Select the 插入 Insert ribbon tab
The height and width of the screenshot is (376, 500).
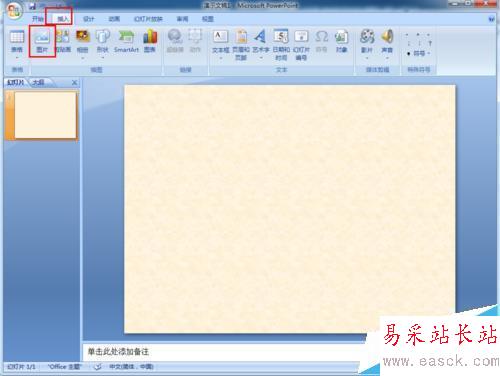point(62,19)
